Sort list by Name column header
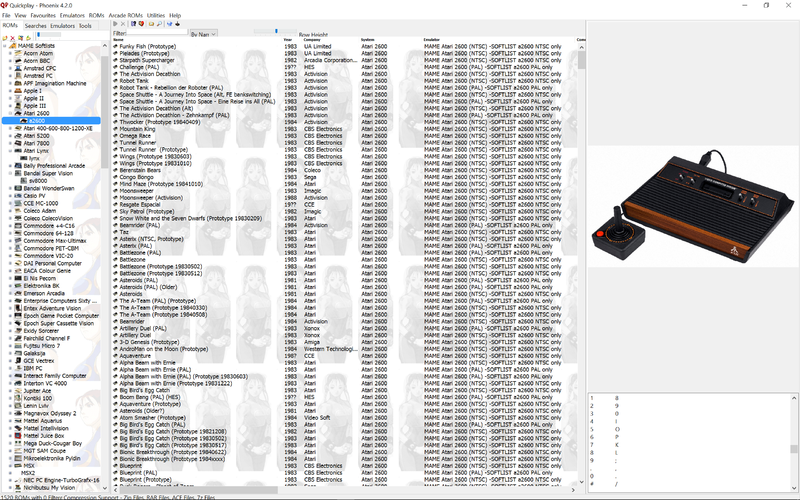 click(x=118, y=40)
